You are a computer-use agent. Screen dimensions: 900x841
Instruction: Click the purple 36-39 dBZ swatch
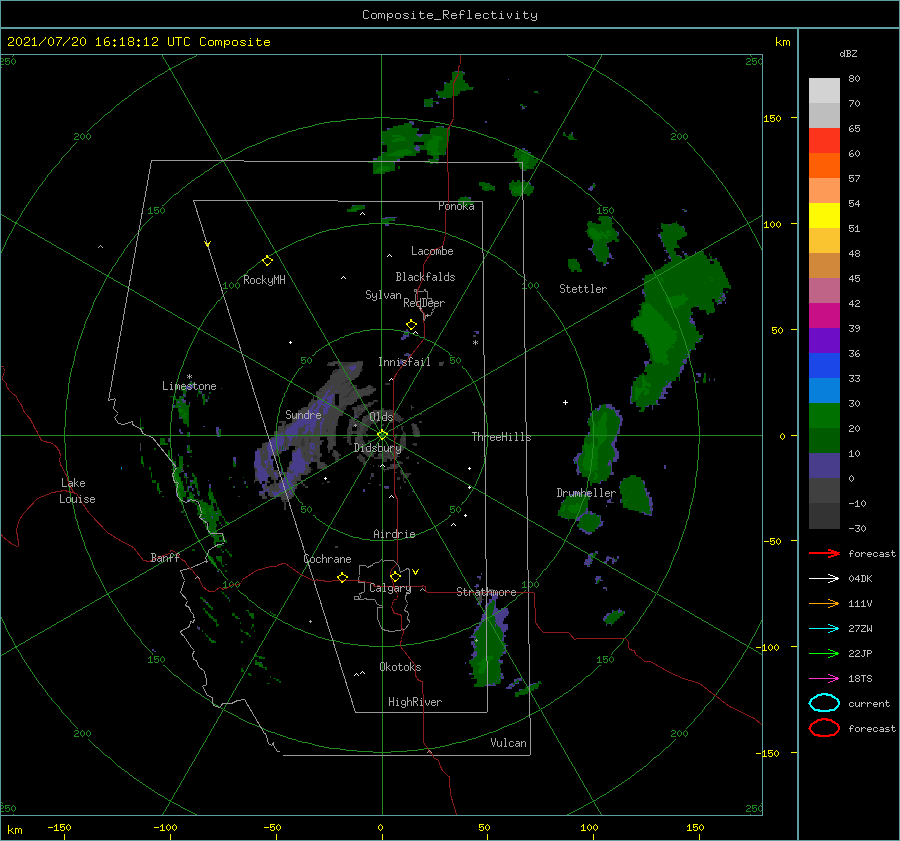(824, 341)
